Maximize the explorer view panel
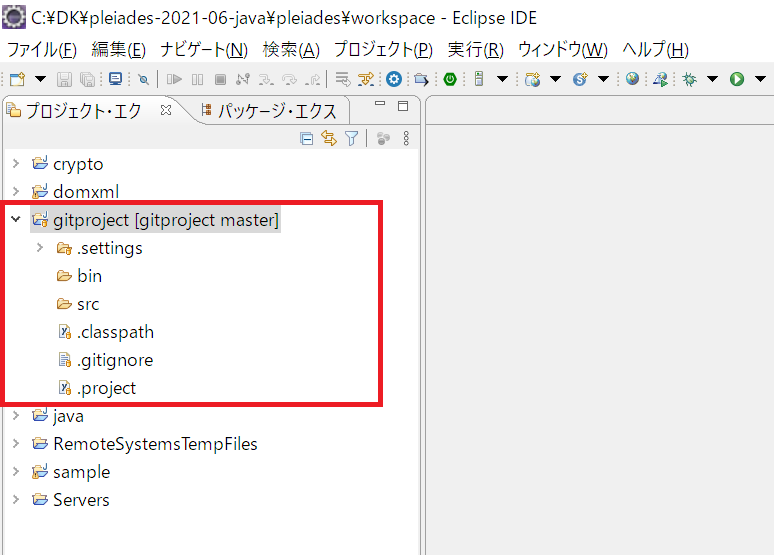The height and width of the screenshot is (555, 774). click(x=403, y=106)
